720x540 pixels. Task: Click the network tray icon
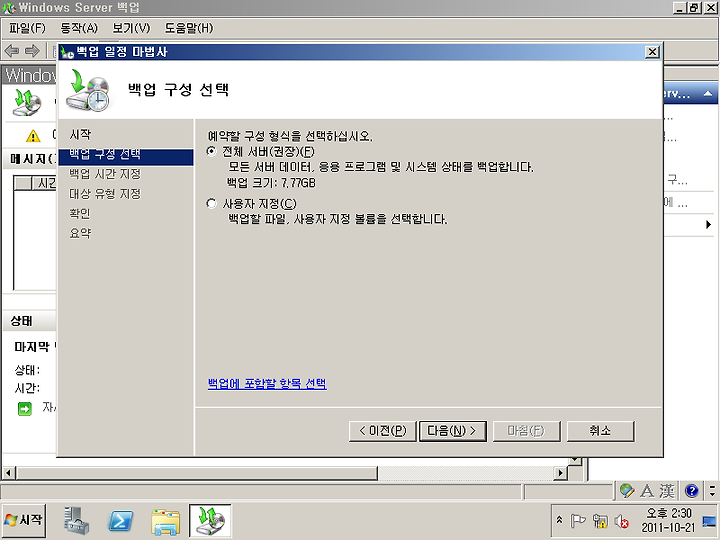(x=600, y=521)
